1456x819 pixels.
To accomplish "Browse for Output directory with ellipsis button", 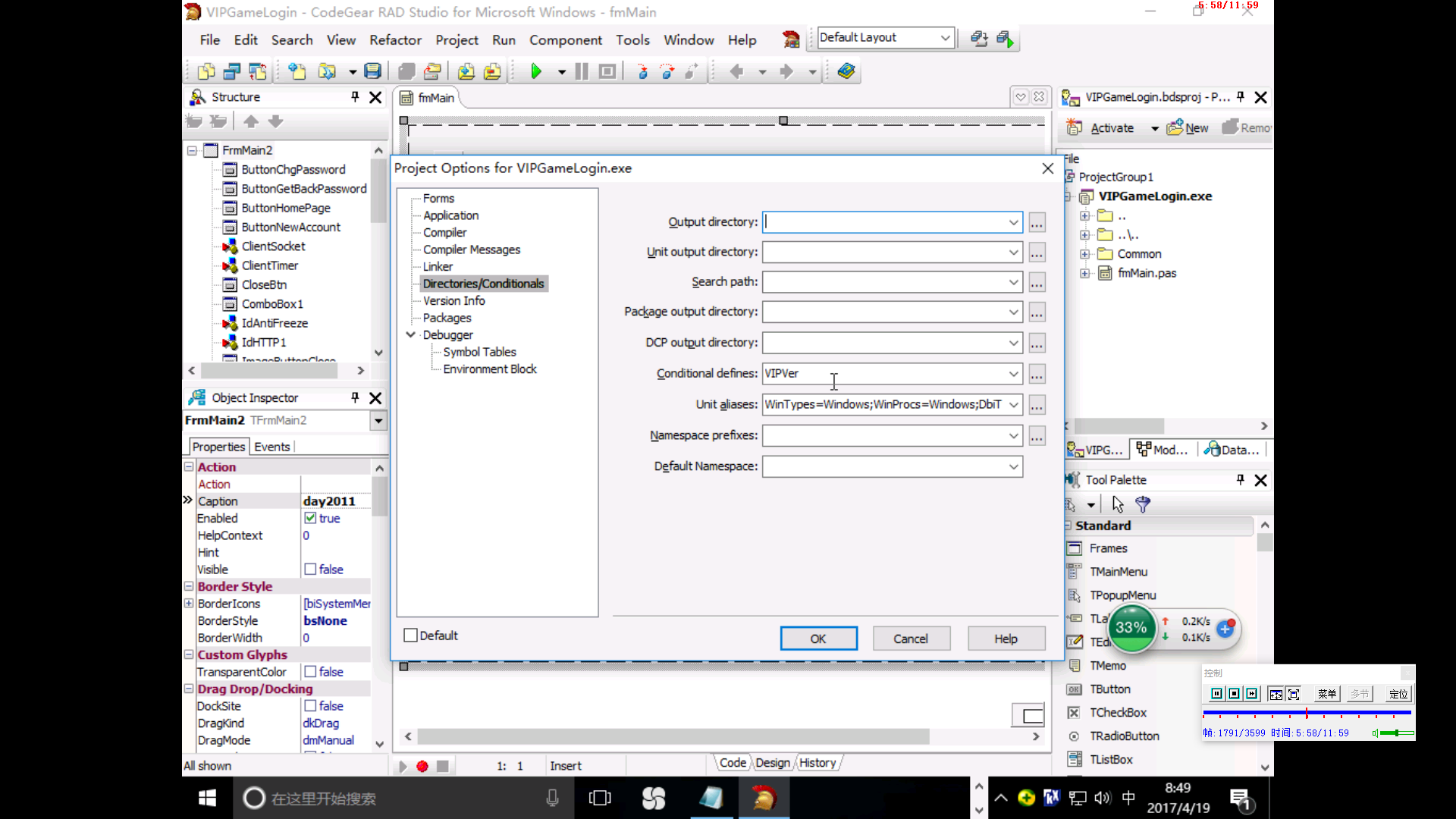I will tap(1037, 223).
